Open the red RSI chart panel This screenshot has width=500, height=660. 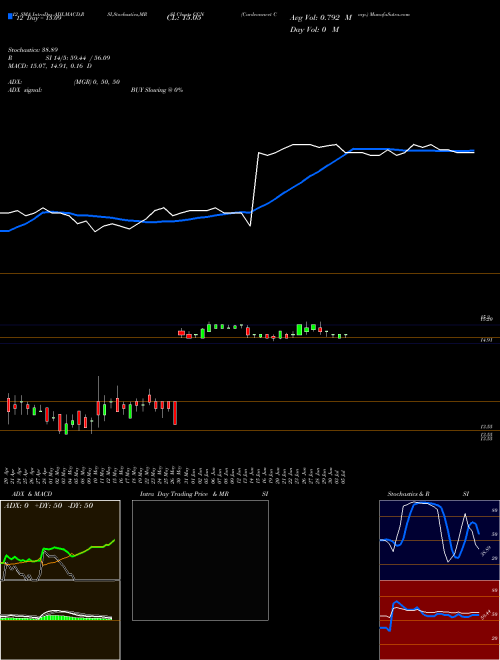point(439,620)
